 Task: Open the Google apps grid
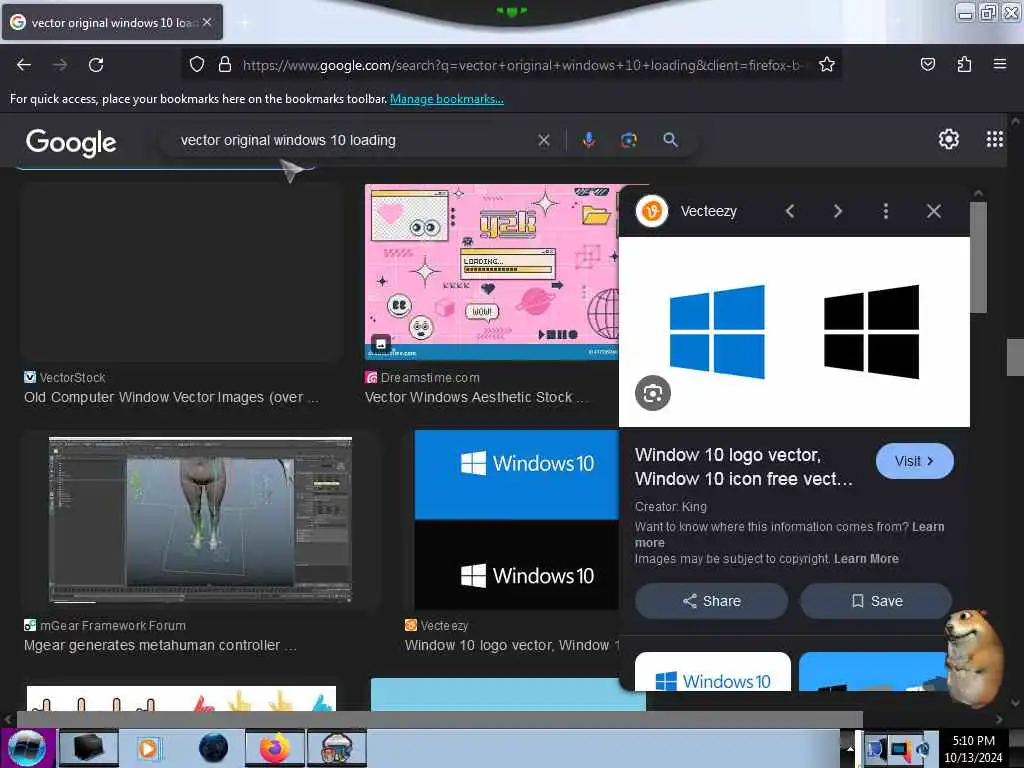(x=994, y=139)
